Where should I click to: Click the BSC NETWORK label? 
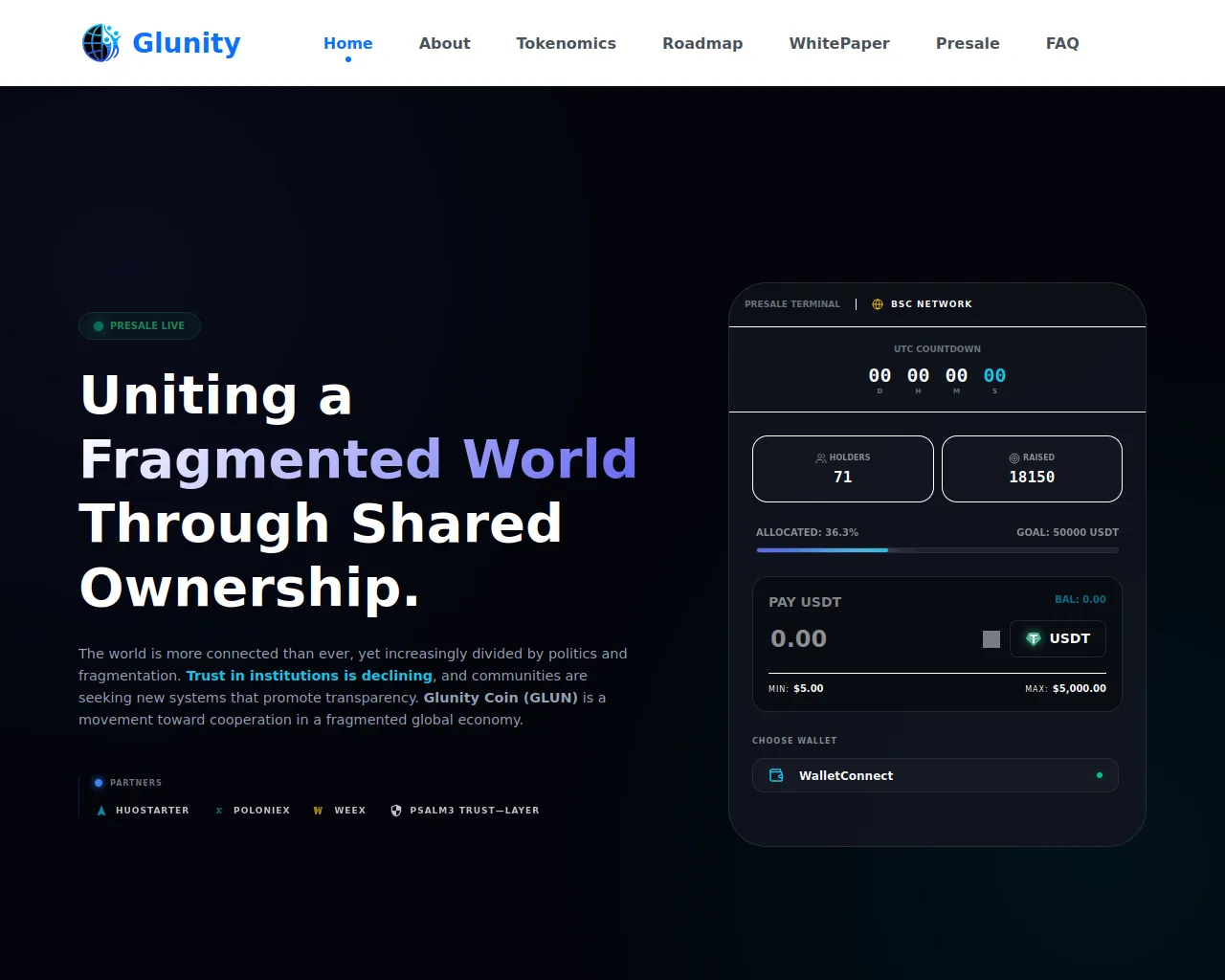(931, 304)
